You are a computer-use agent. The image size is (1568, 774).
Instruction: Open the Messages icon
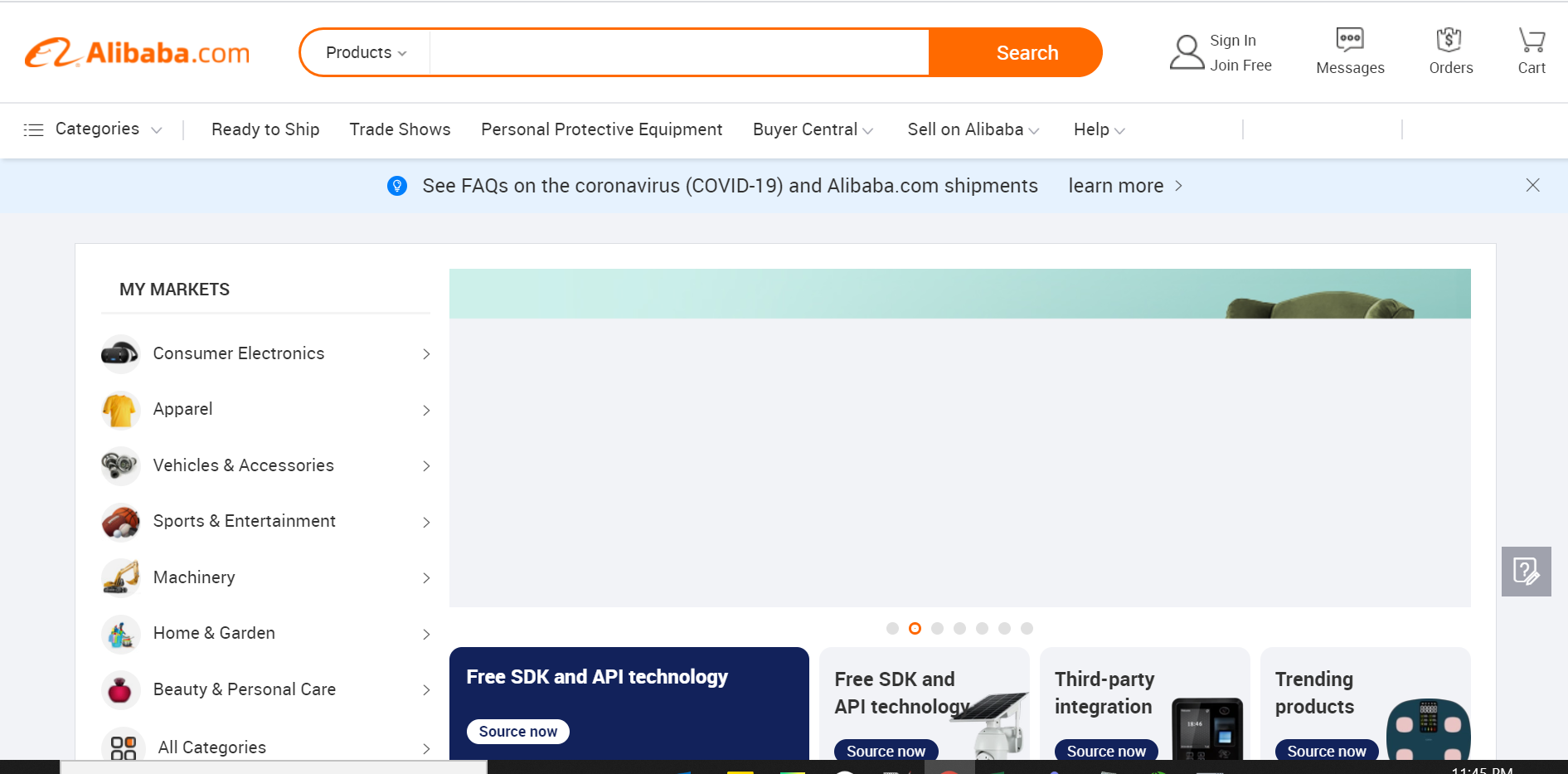(1350, 39)
